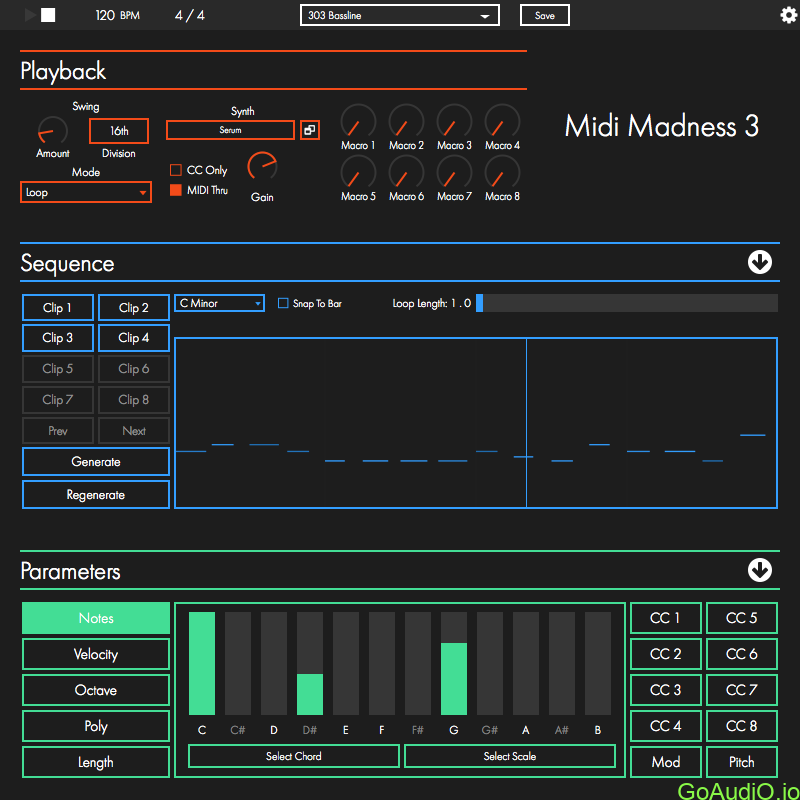Toggle the MIDI Thru checkbox
This screenshot has width=800, height=800.
176,190
